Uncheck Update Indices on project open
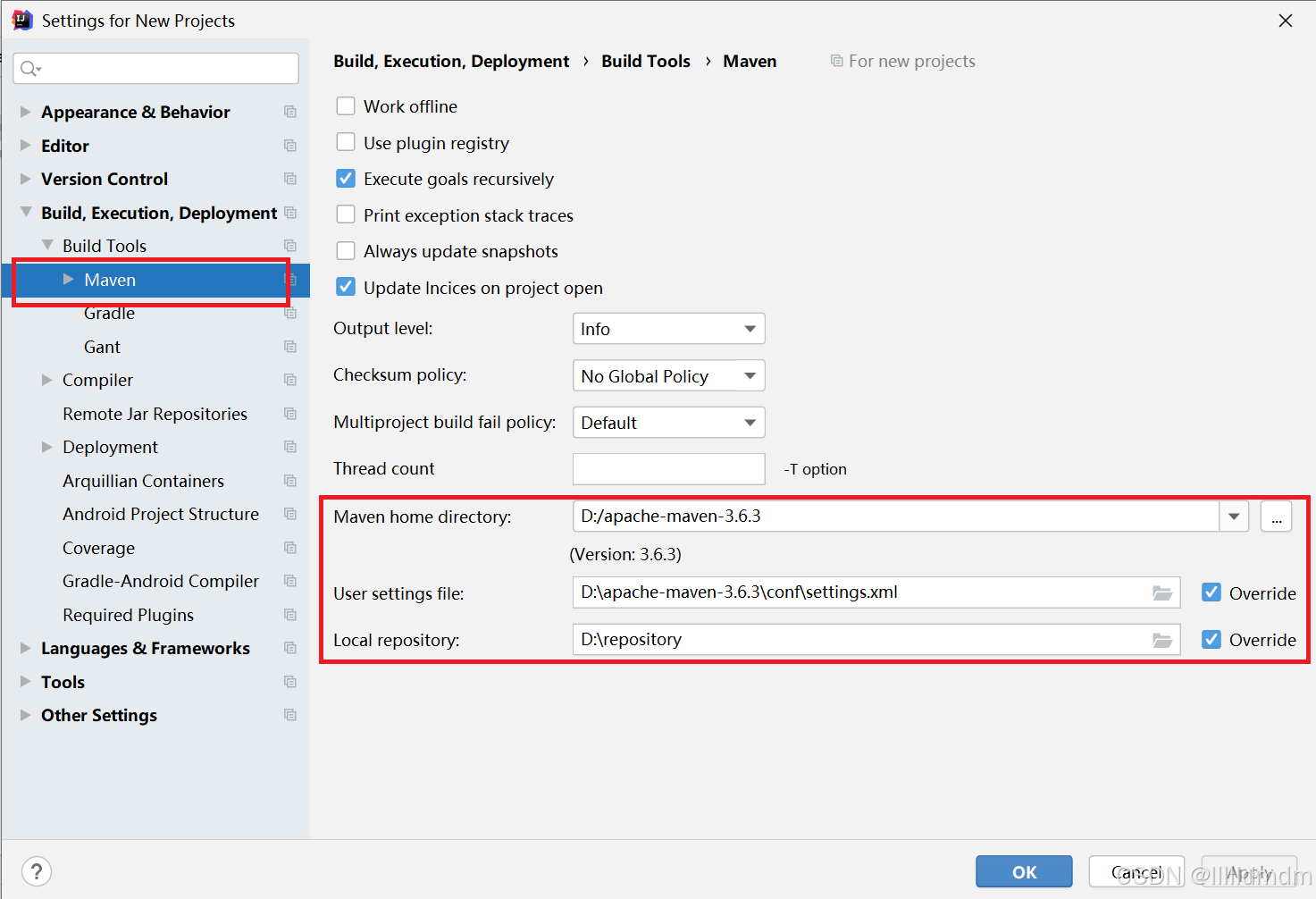 (x=346, y=287)
